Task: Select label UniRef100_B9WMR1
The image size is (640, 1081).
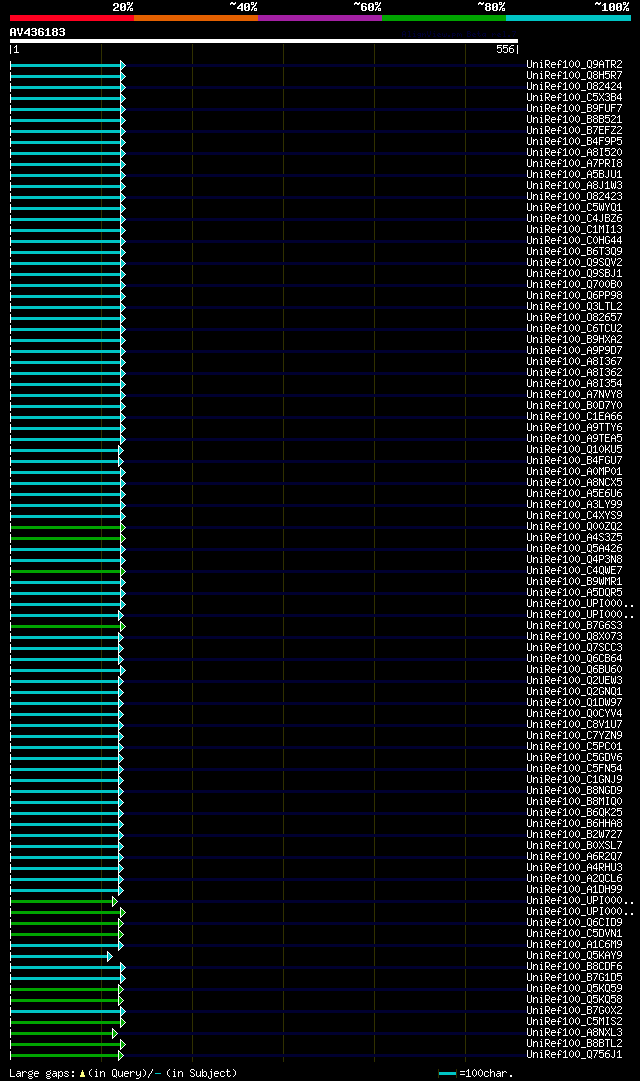Action: 574,583
